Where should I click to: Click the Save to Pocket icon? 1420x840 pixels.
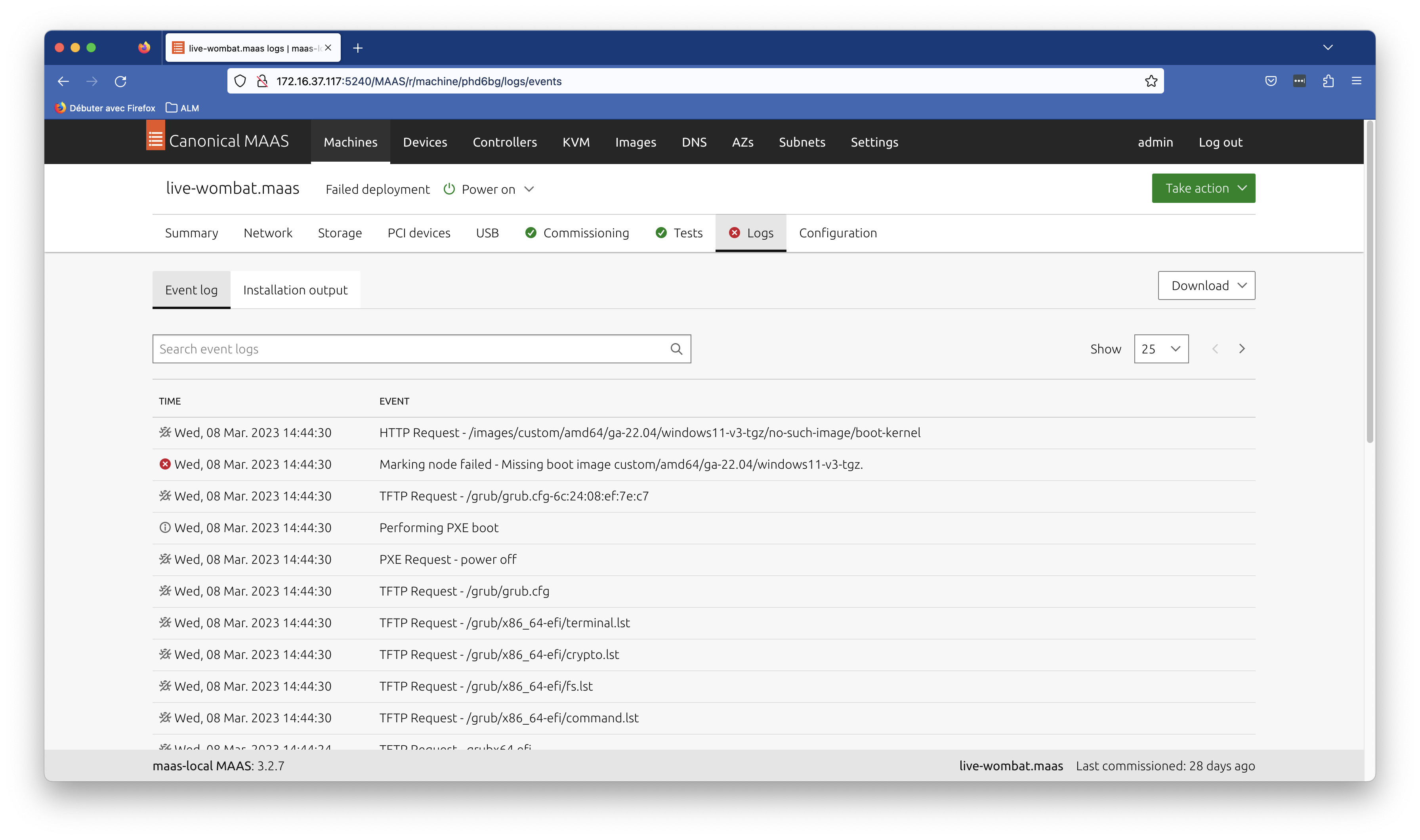coord(1271,82)
